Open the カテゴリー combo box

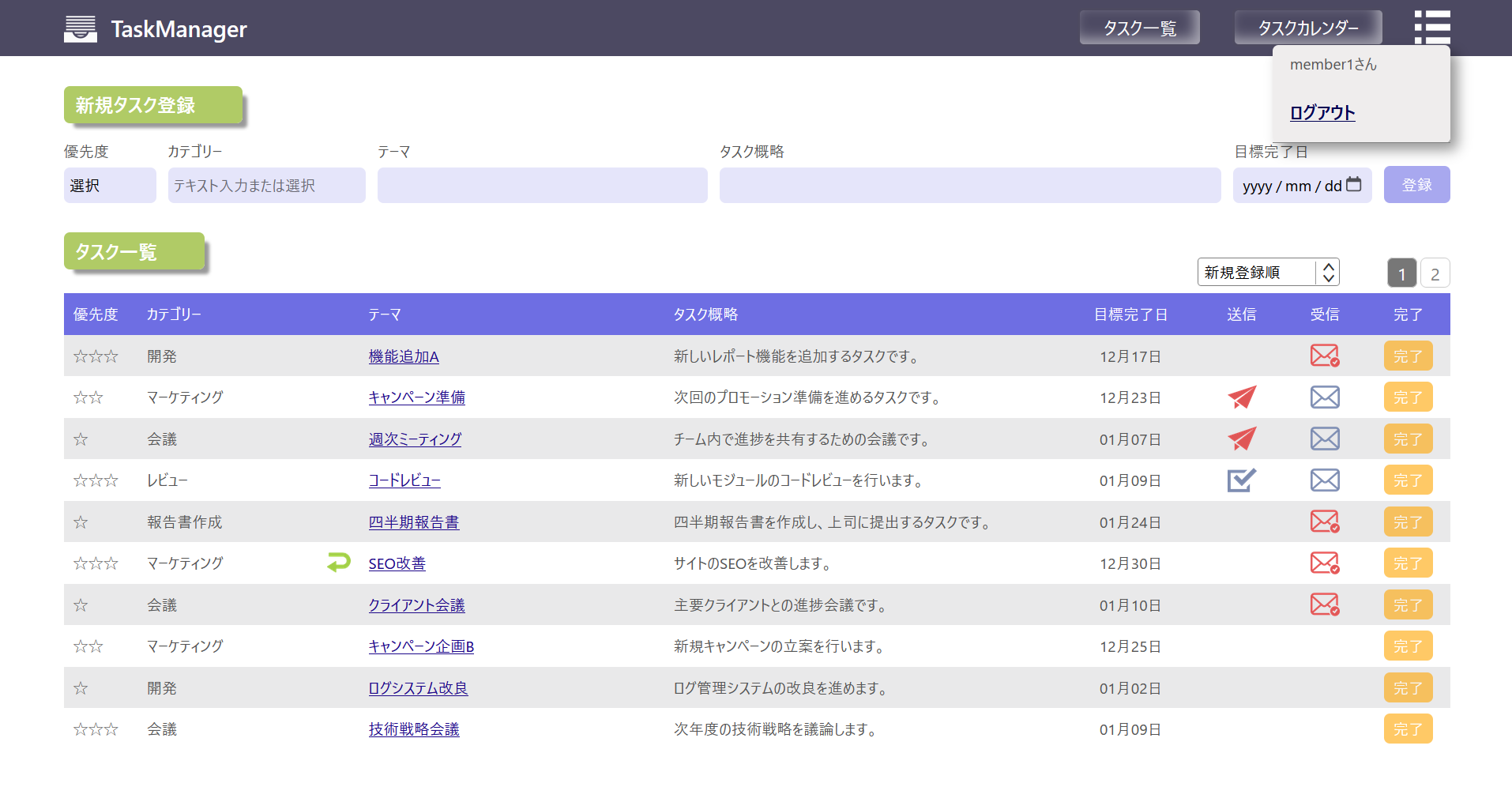click(266, 186)
